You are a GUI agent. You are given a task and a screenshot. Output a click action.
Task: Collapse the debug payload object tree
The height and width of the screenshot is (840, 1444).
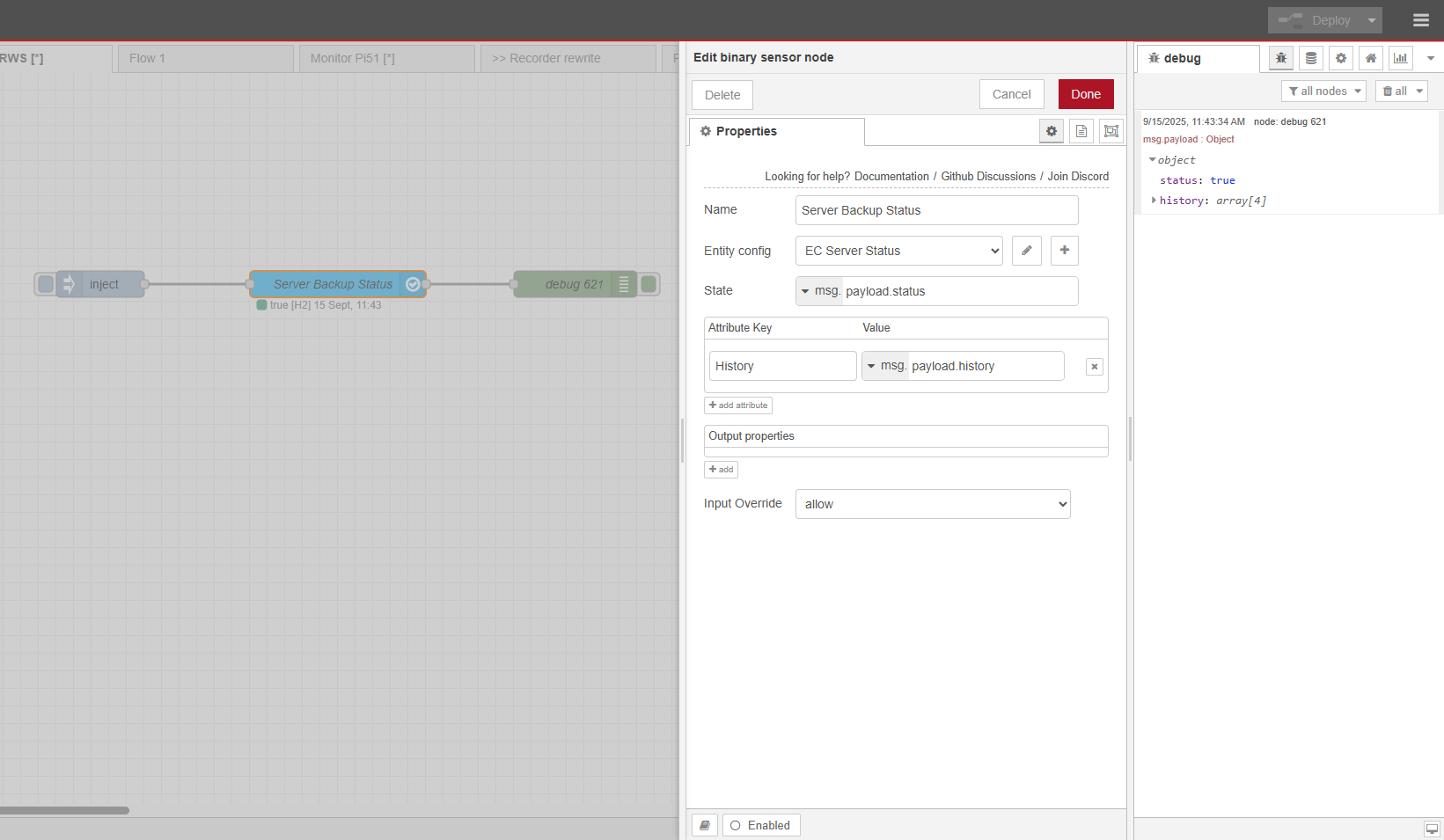pyautogui.click(x=1153, y=160)
